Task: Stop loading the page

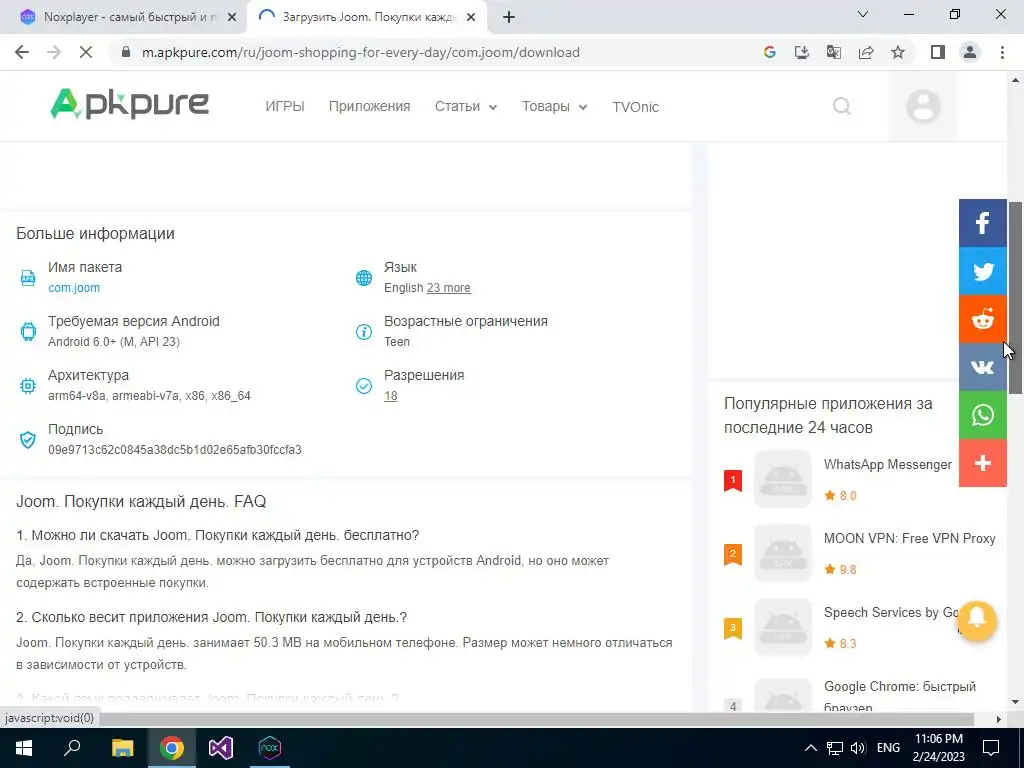Action: pyautogui.click(x=86, y=52)
